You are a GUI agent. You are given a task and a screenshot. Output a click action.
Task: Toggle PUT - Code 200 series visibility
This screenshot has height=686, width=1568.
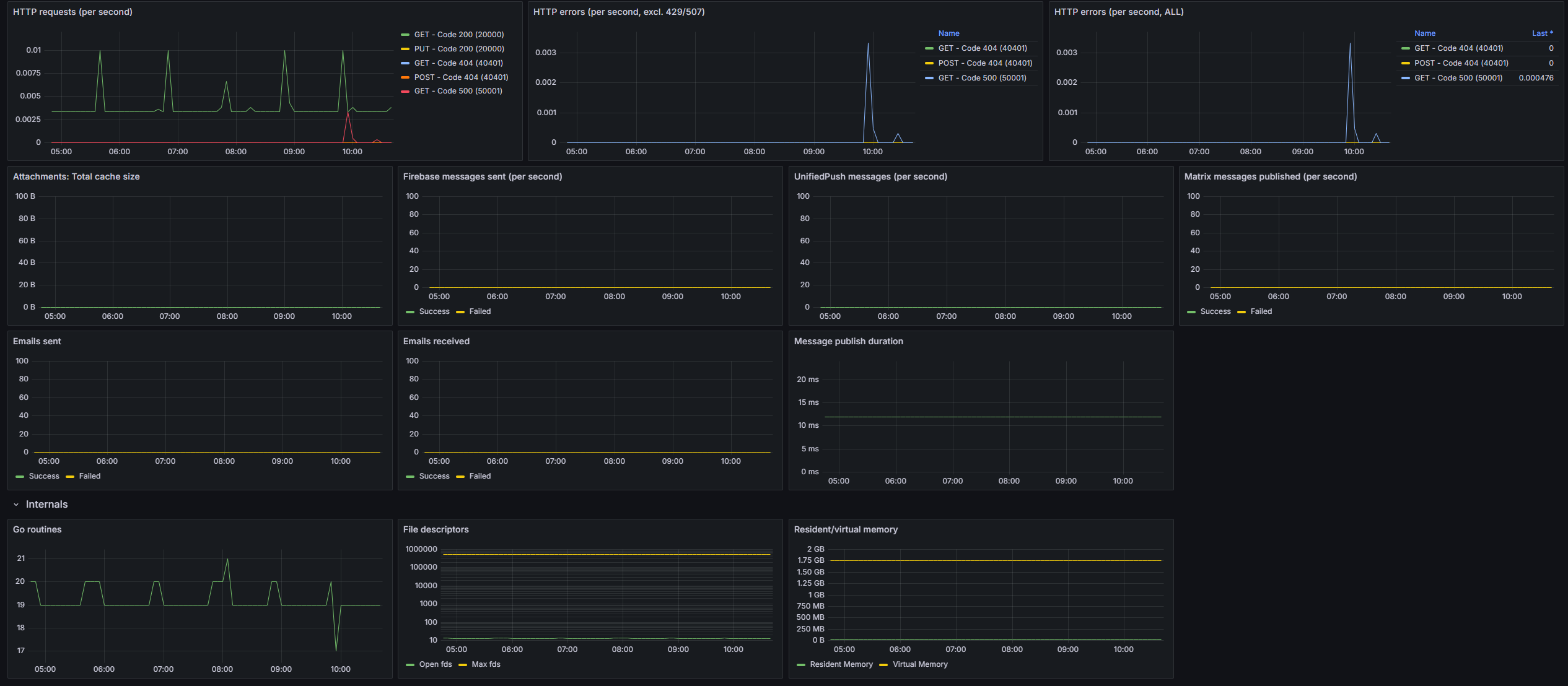tap(458, 49)
